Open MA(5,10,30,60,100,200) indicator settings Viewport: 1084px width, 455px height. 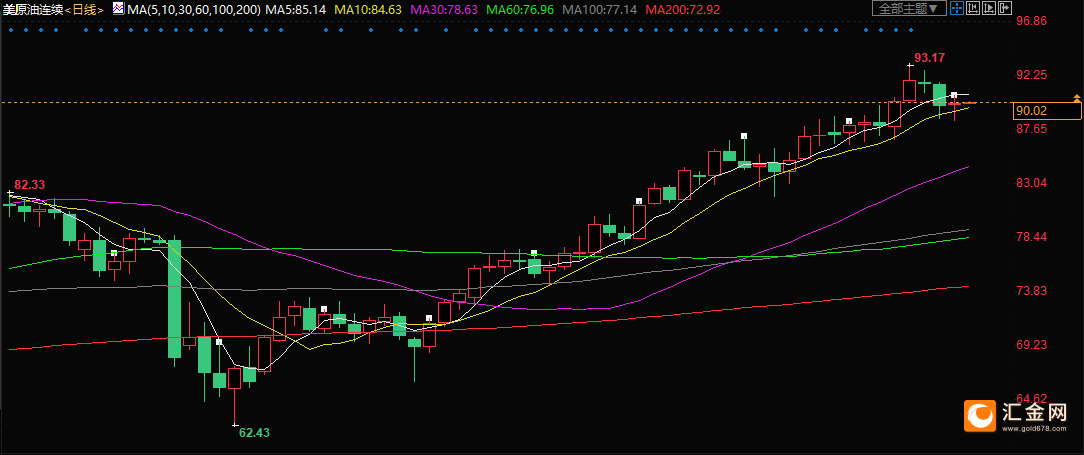[x=194, y=10]
